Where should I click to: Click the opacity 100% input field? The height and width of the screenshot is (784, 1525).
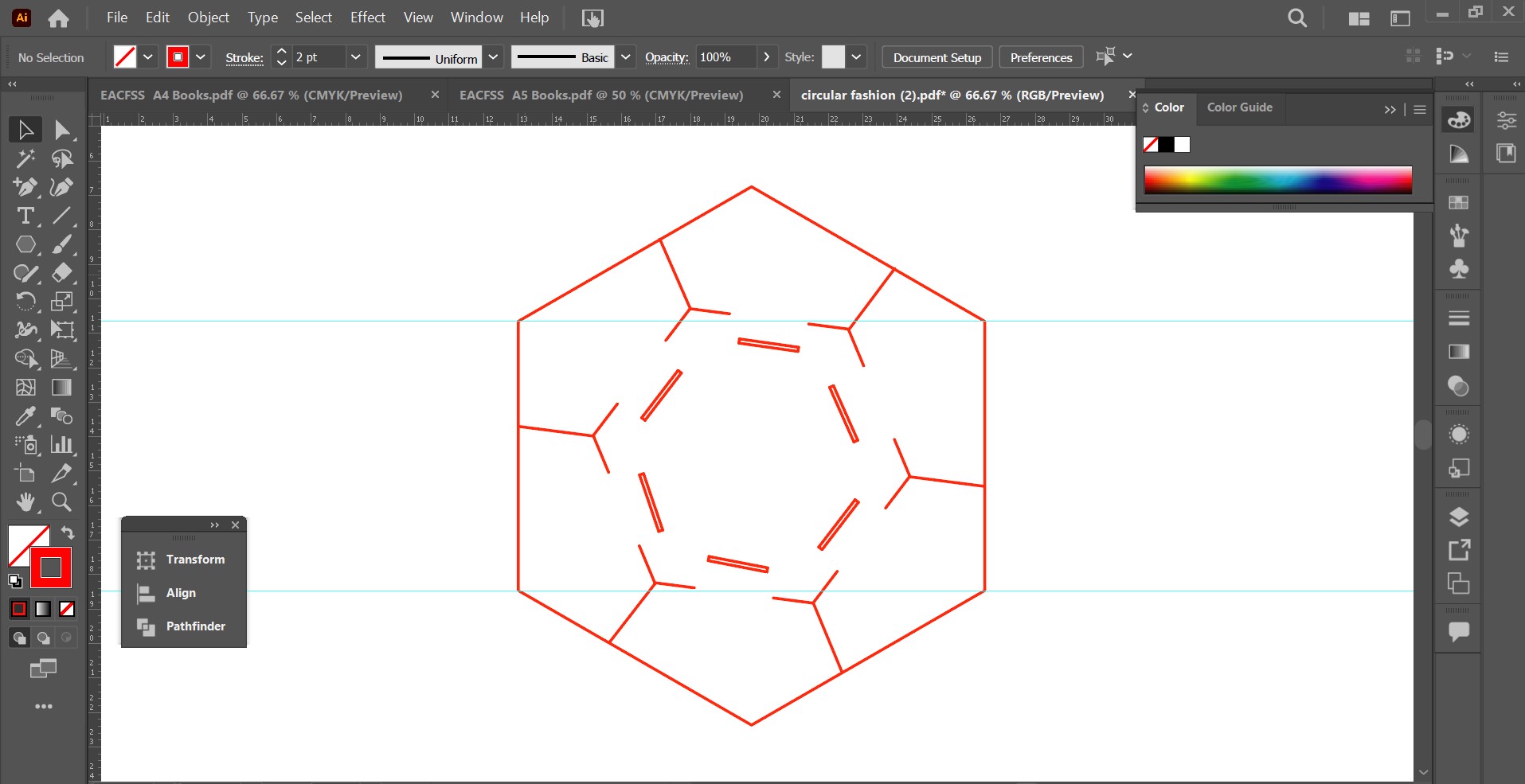pyautogui.click(x=725, y=57)
